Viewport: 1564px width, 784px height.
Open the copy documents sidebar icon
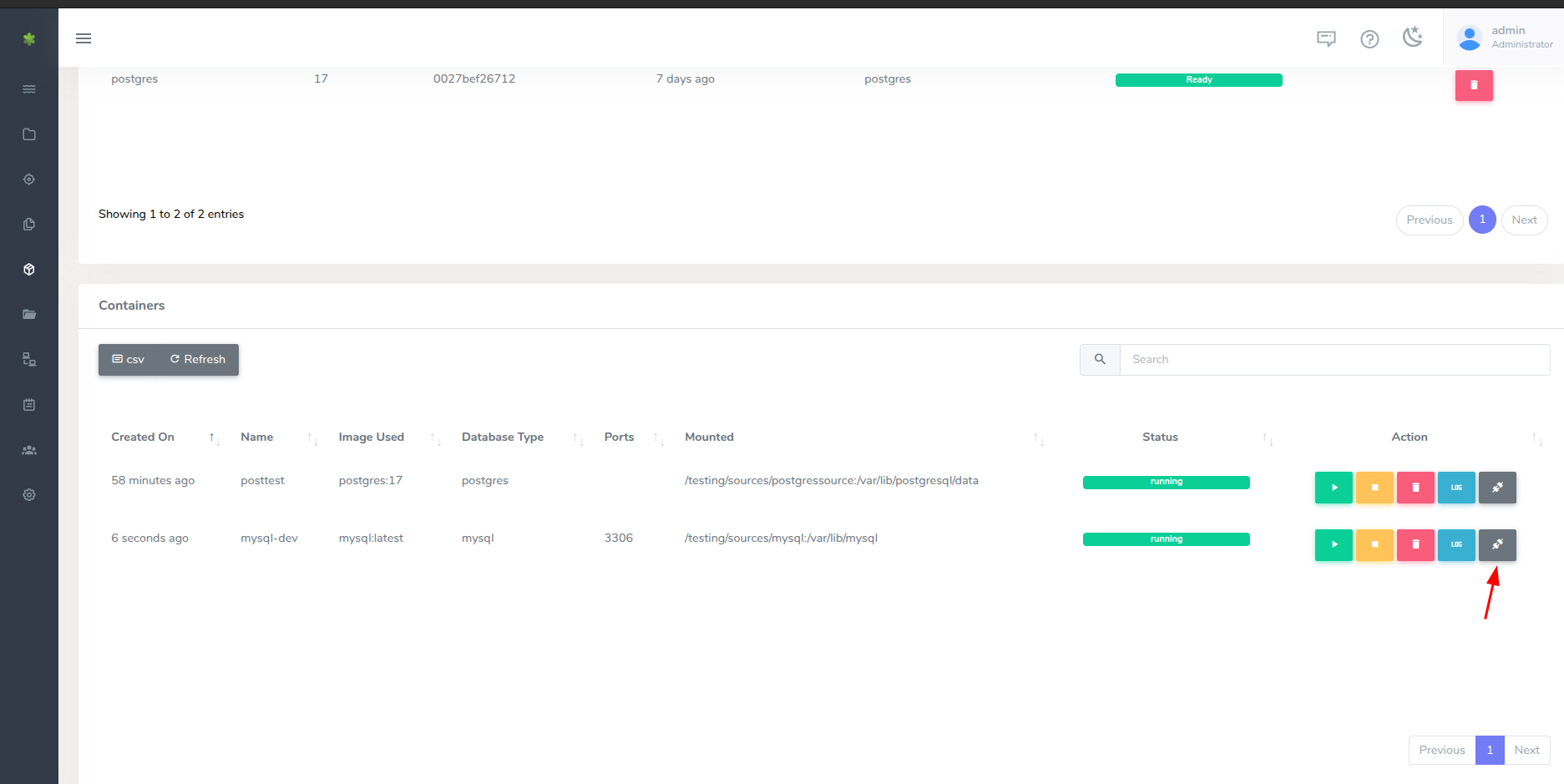pyautogui.click(x=29, y=225)
